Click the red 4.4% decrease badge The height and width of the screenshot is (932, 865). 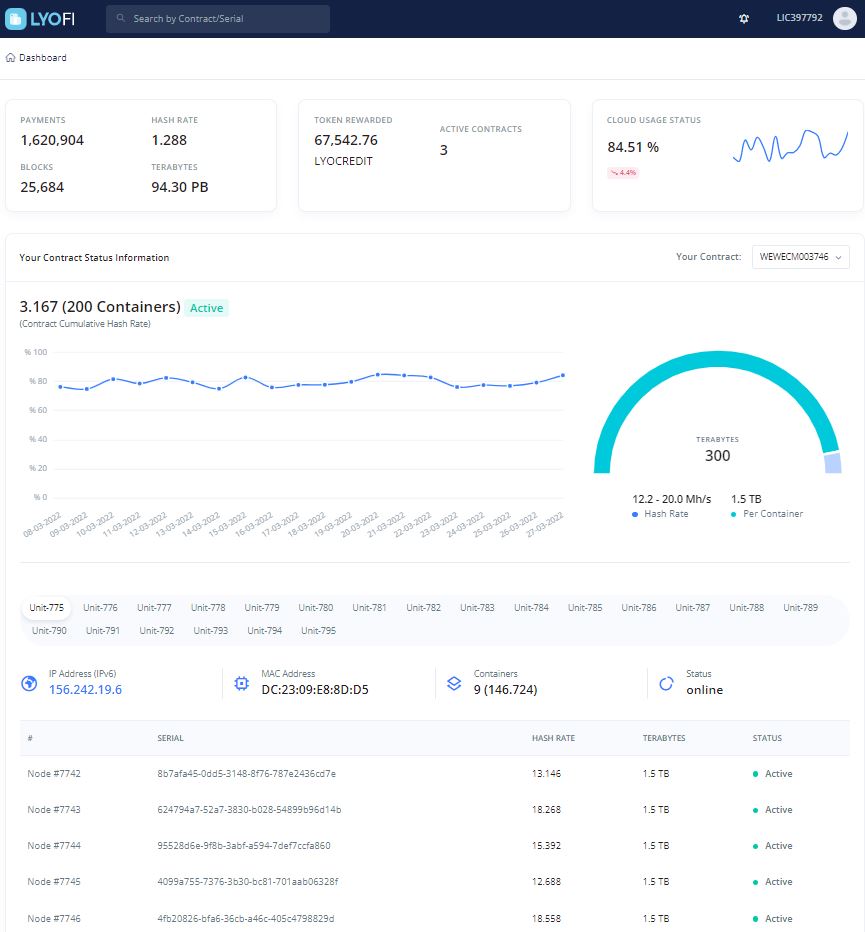tap(623, 172)
